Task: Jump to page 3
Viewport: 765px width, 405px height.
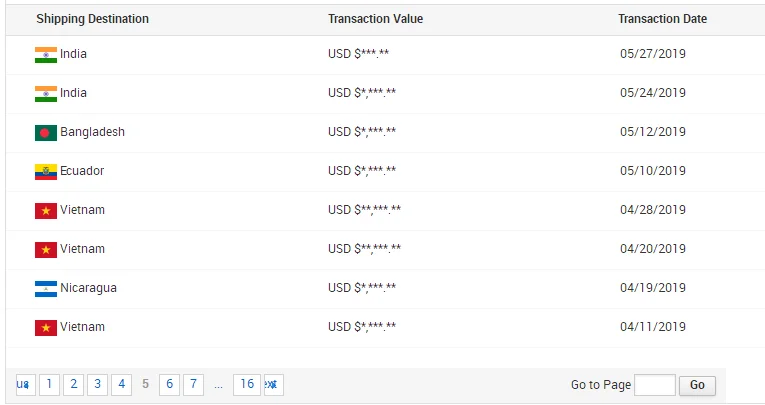Action: tap(97, 384)
